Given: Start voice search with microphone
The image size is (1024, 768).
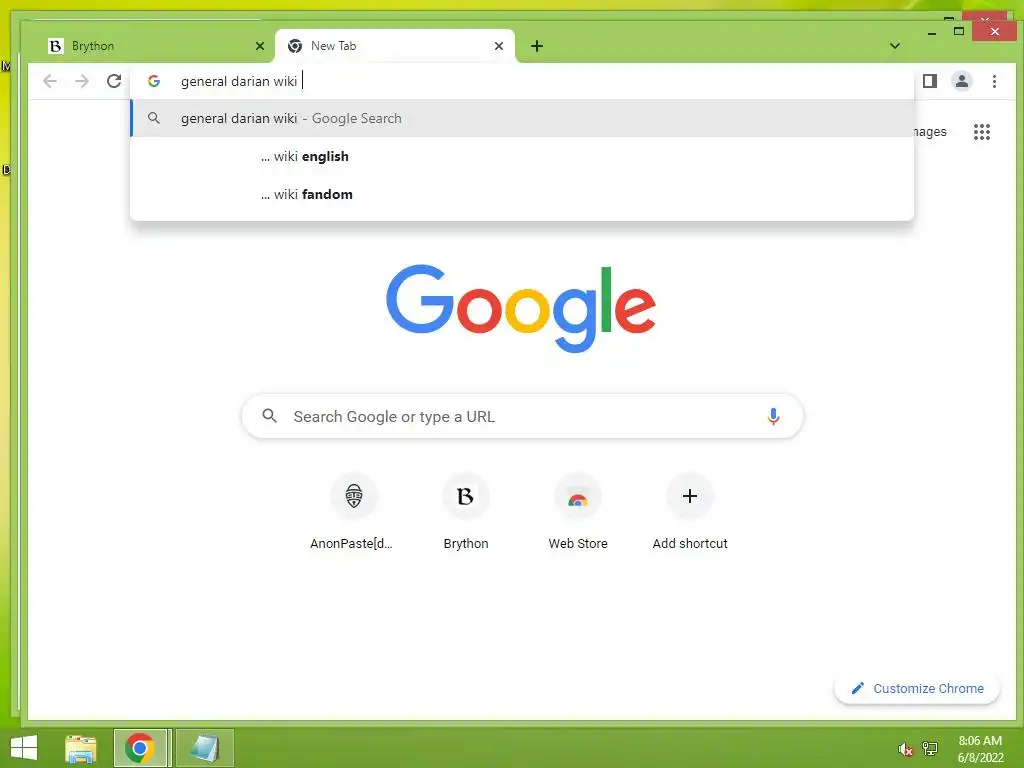Looking at the screenshot, I should click(x=773, y=416).
